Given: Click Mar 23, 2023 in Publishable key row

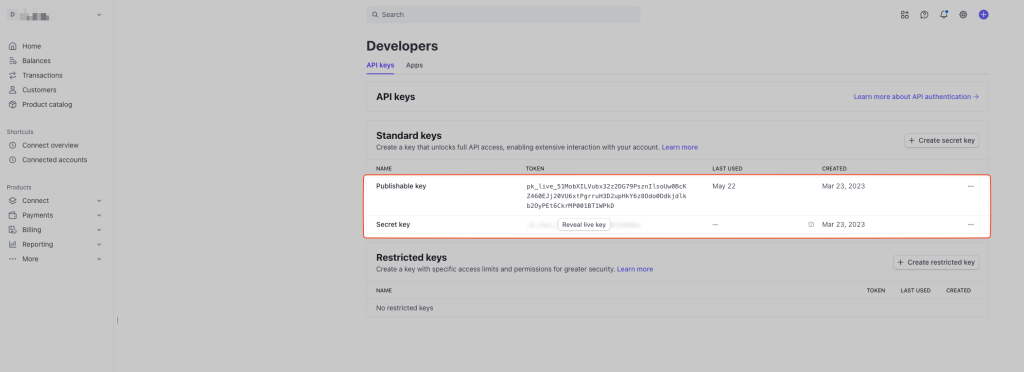Looking at the screenshot, I should tap(843, 186).
